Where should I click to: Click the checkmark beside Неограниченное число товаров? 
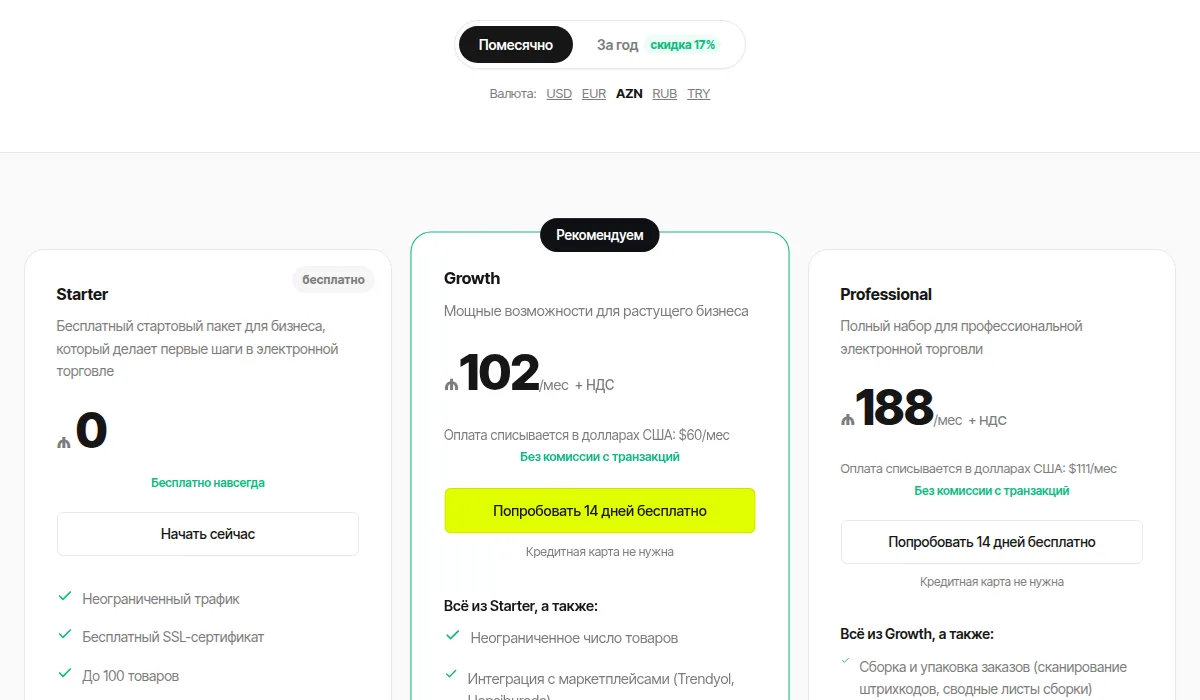tap(452, 636)
